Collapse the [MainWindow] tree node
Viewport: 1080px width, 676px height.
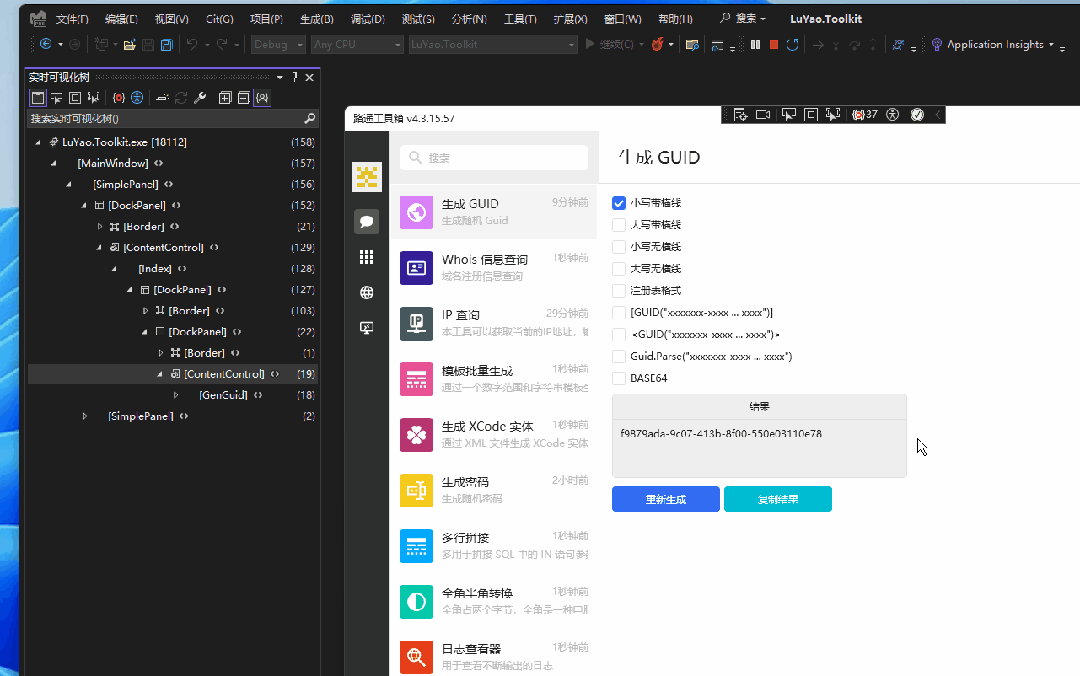(x=54, y=163)
